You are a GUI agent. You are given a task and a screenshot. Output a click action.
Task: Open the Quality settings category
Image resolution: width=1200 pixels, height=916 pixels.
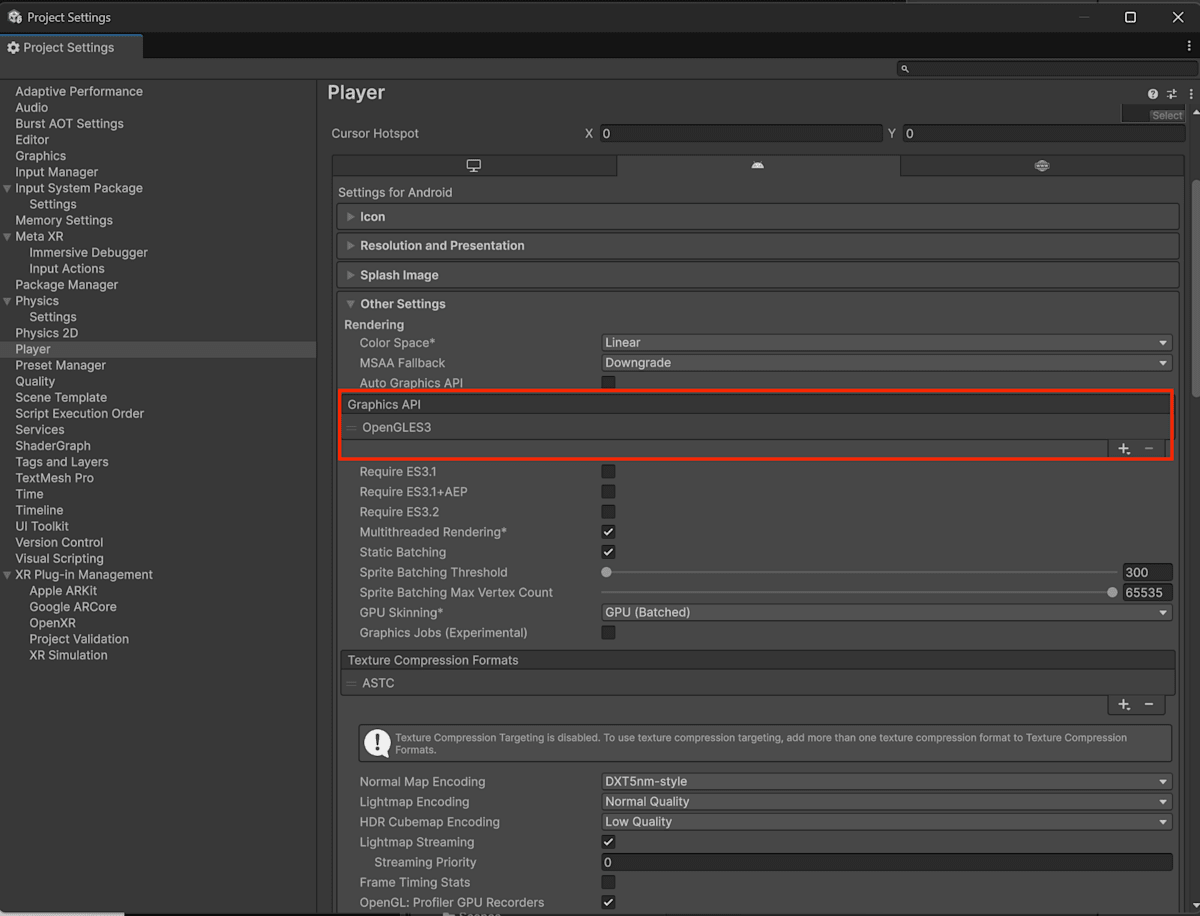coord(35,381)
